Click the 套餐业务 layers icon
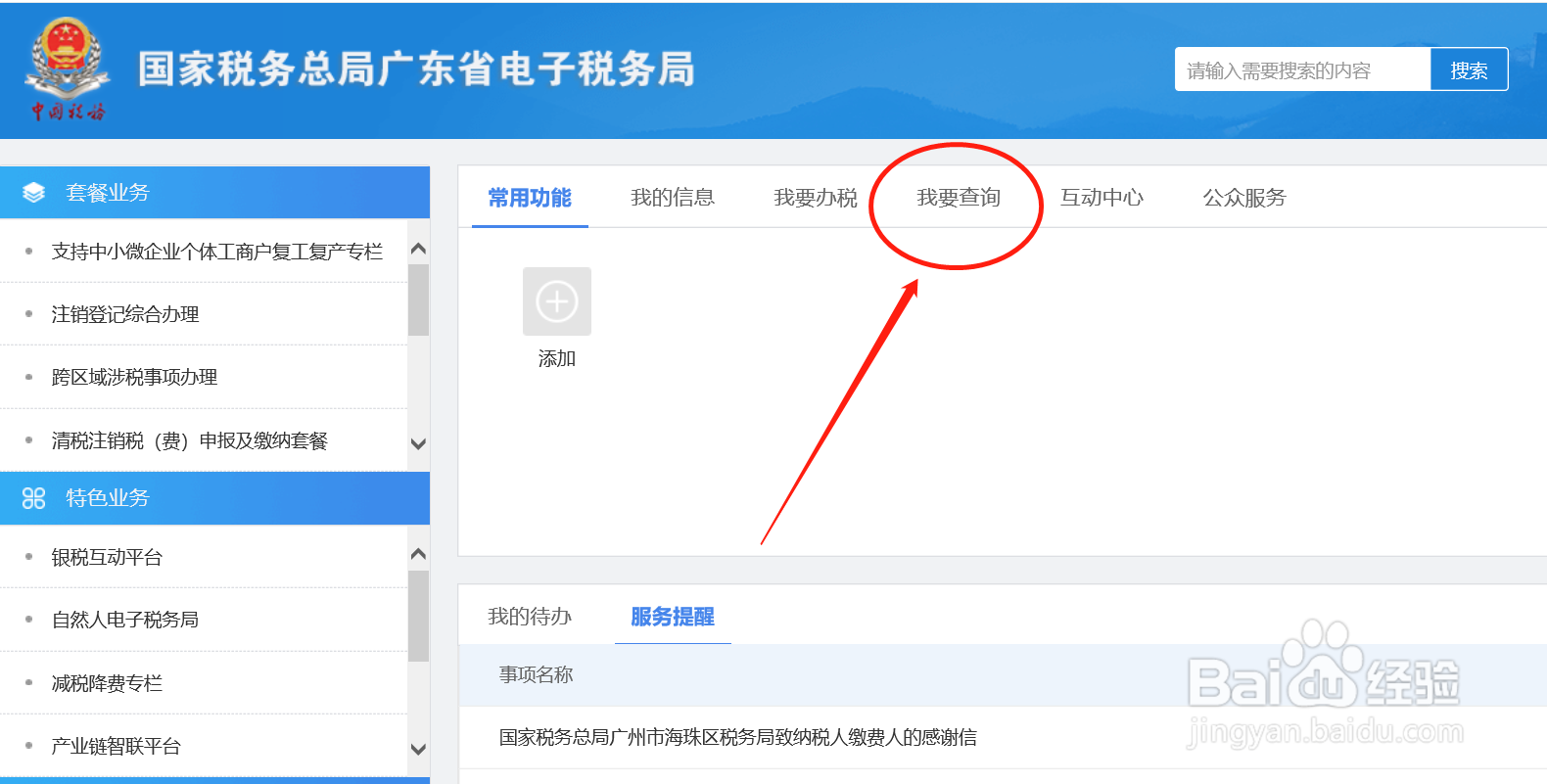This screenshot has width=1547, height=784. [34, 193]
